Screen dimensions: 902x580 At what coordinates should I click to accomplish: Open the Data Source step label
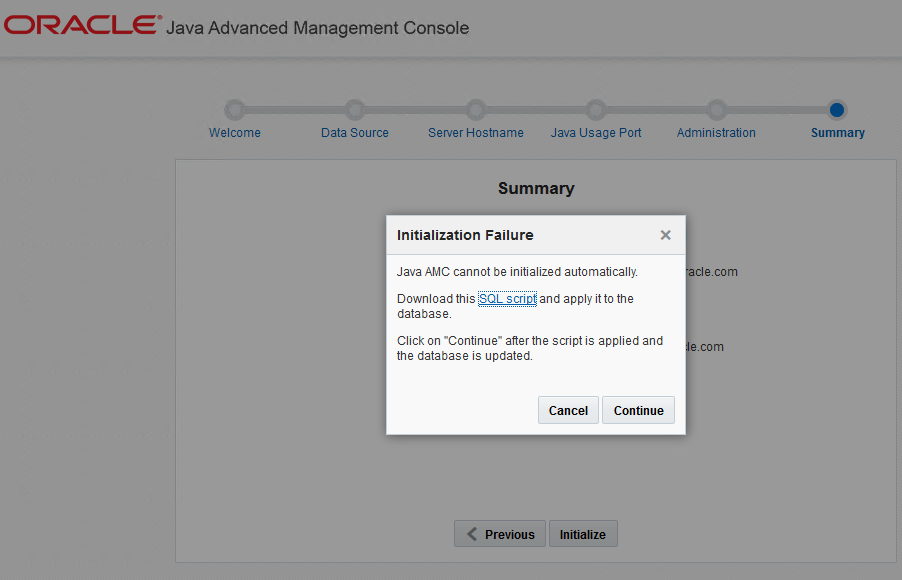pos(355,133)
